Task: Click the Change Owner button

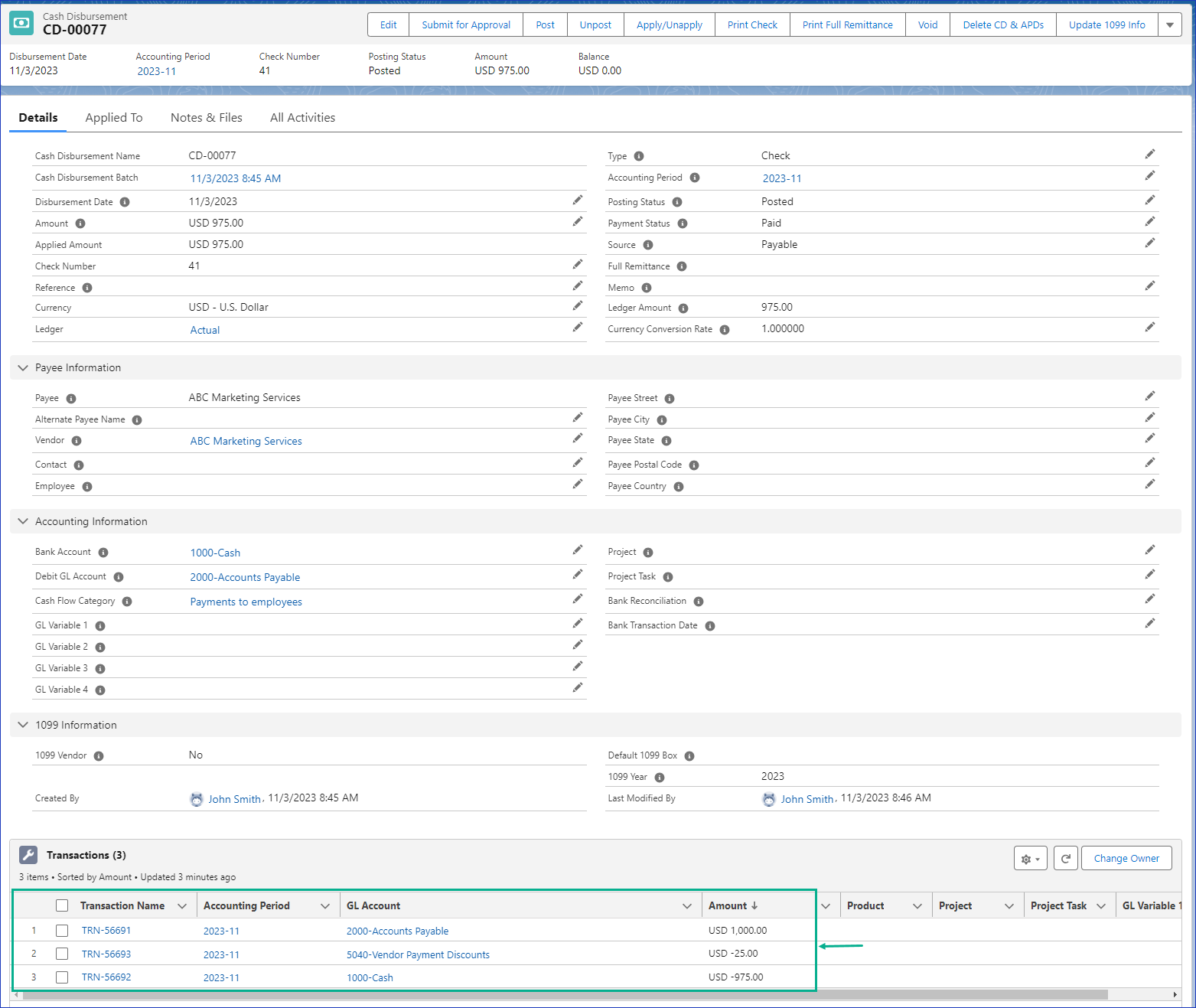Action: point(1126,859)
